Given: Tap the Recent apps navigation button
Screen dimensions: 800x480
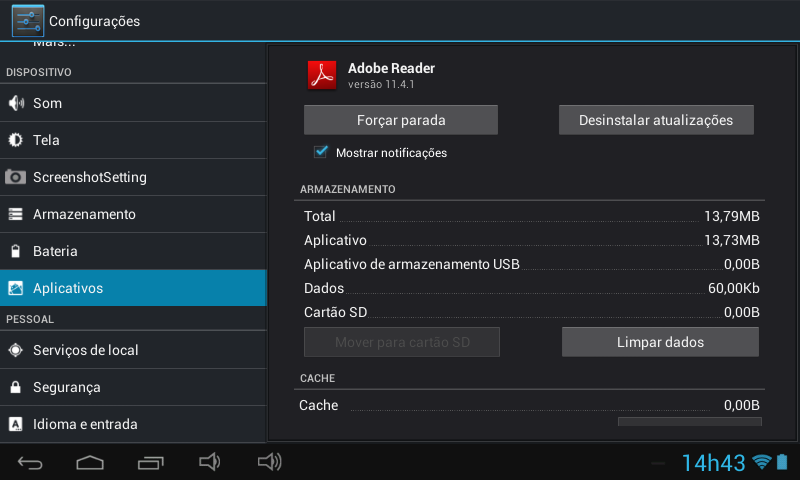Looking at the screenshot, I should pos(151,463).
